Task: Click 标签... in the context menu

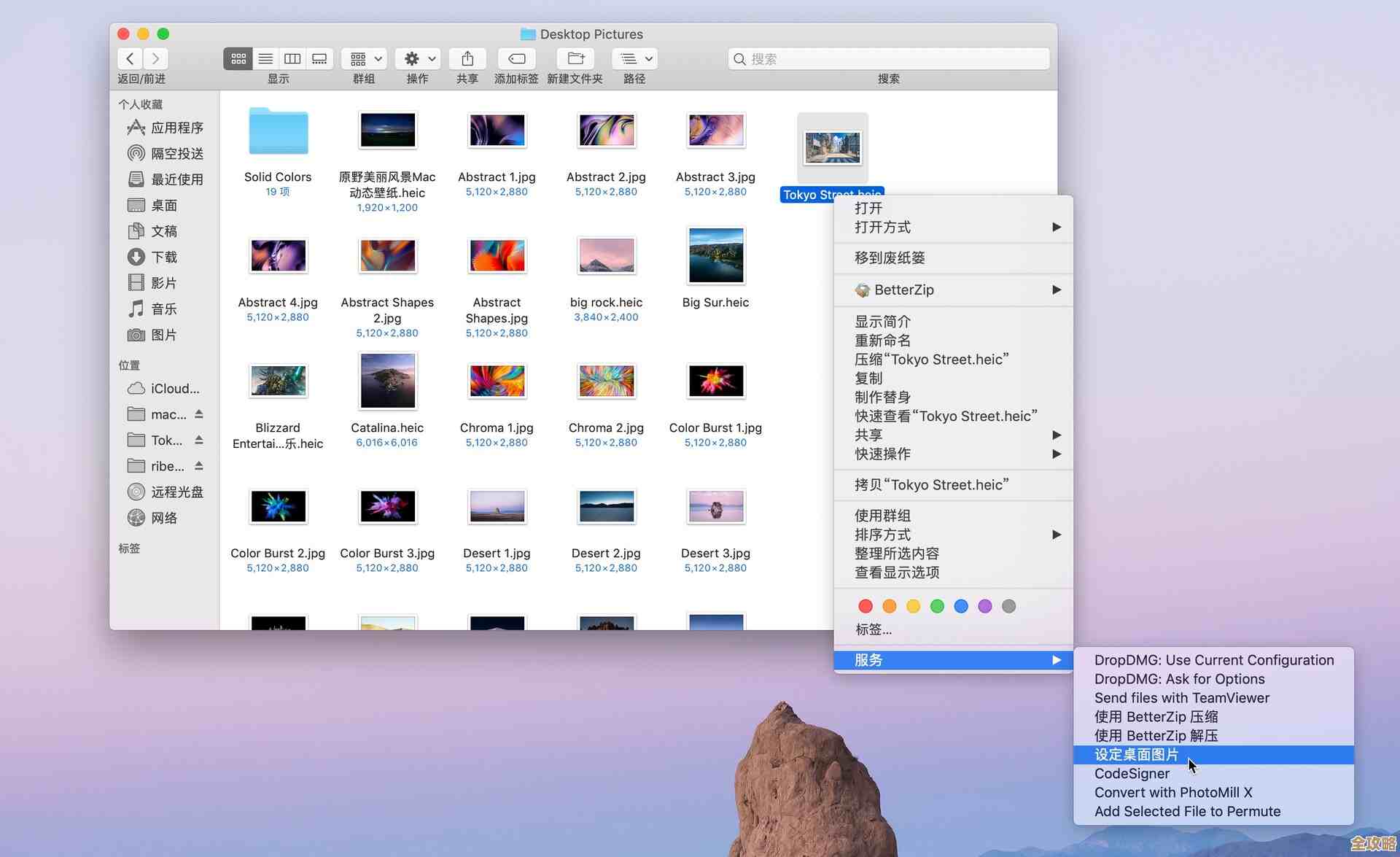Action: click(x=874, y=629)
